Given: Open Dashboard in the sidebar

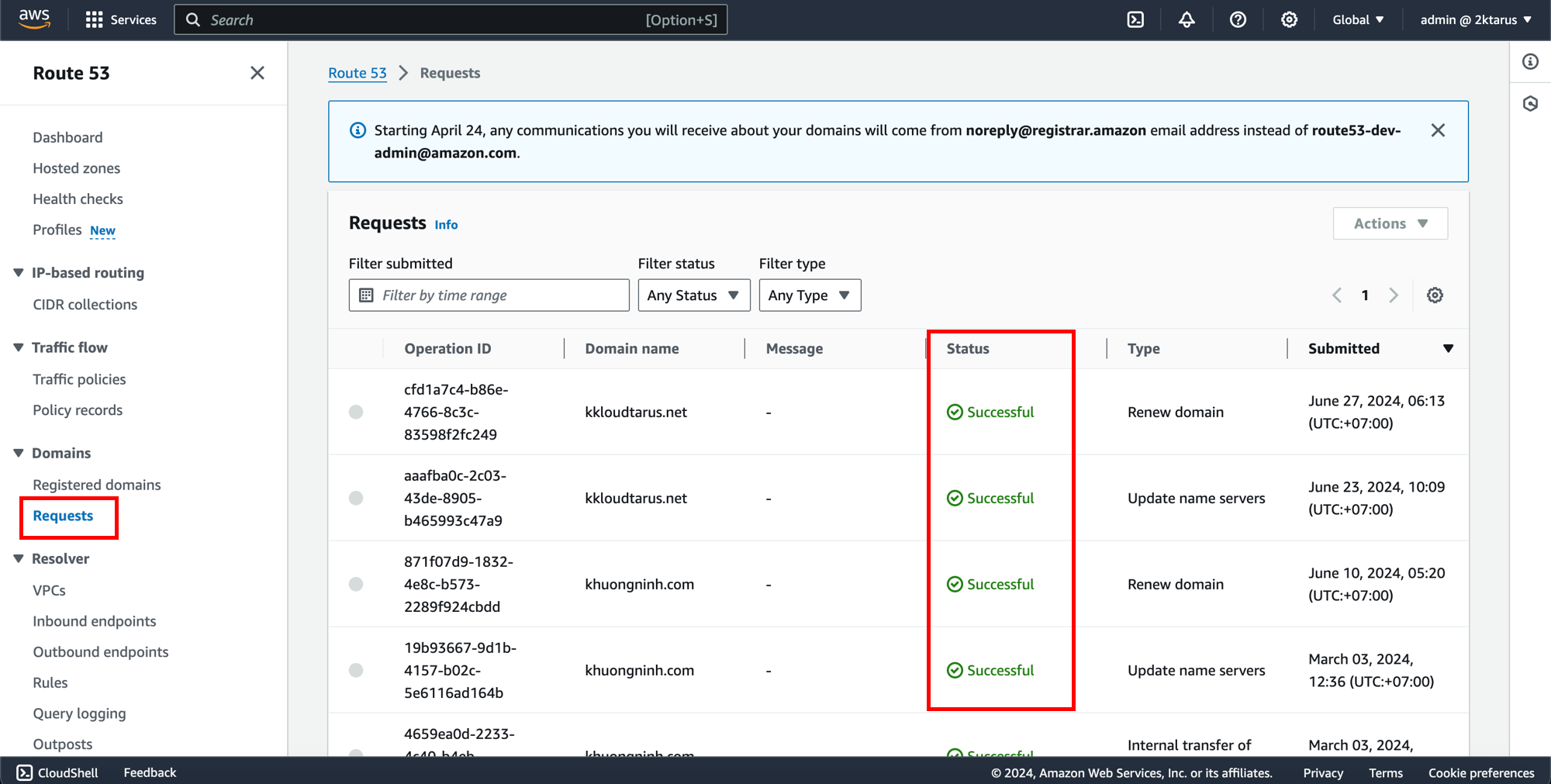Looking at the screenshot, I should tap(67, 137).
